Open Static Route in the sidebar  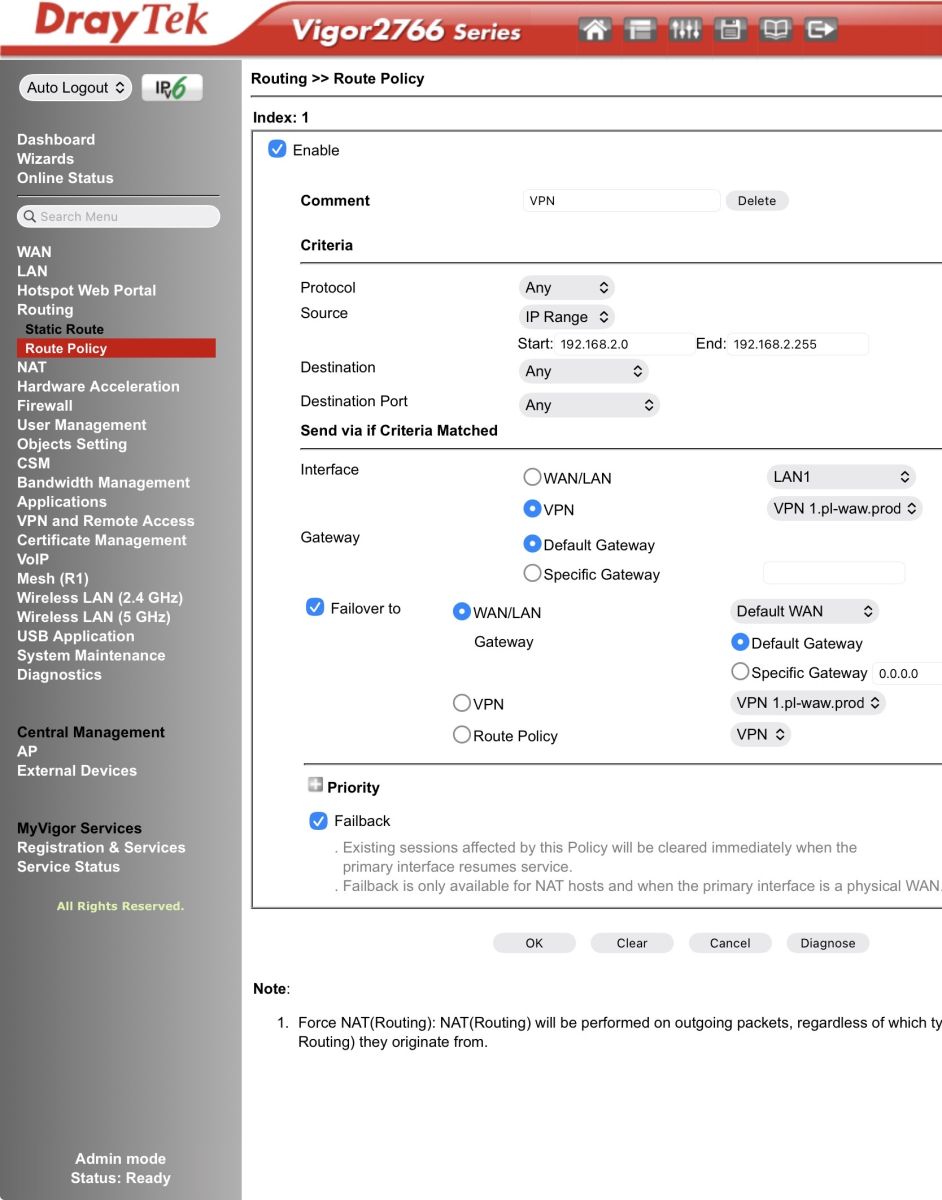tap(64, 329)
